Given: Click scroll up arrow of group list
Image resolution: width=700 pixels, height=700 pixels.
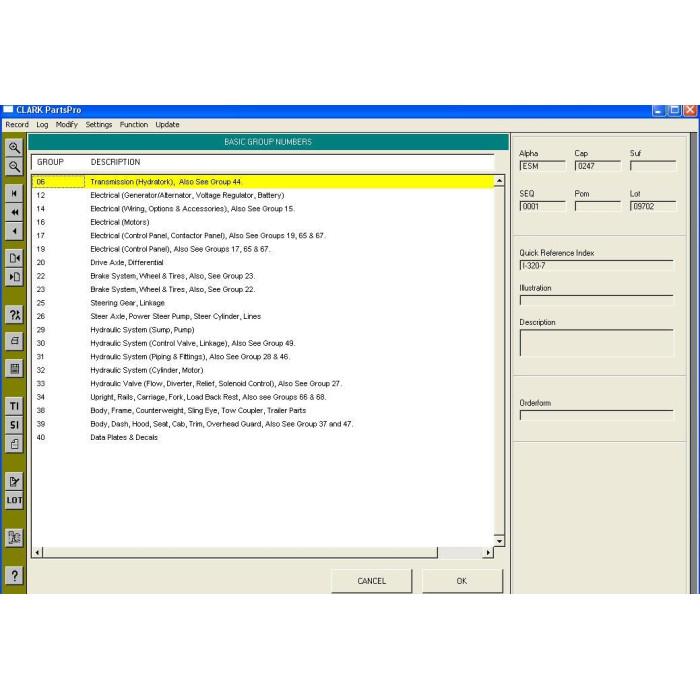Looking at the screenshot, I should pyautogui.click(x=499, y=181).
